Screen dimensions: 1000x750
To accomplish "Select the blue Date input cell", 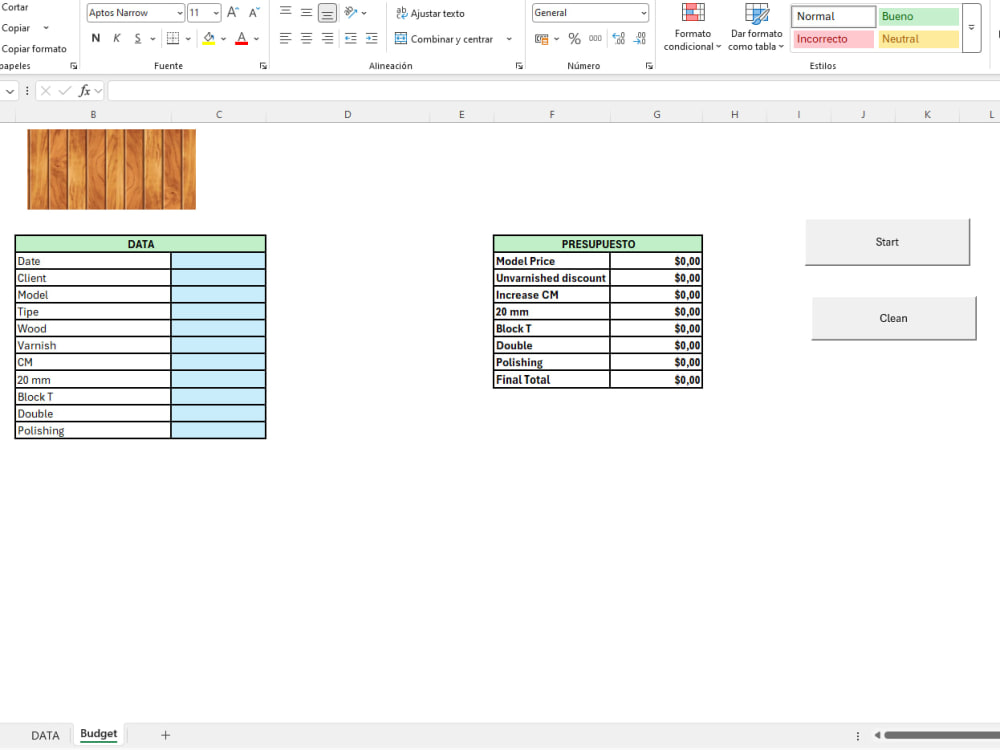I will point(219,261).
